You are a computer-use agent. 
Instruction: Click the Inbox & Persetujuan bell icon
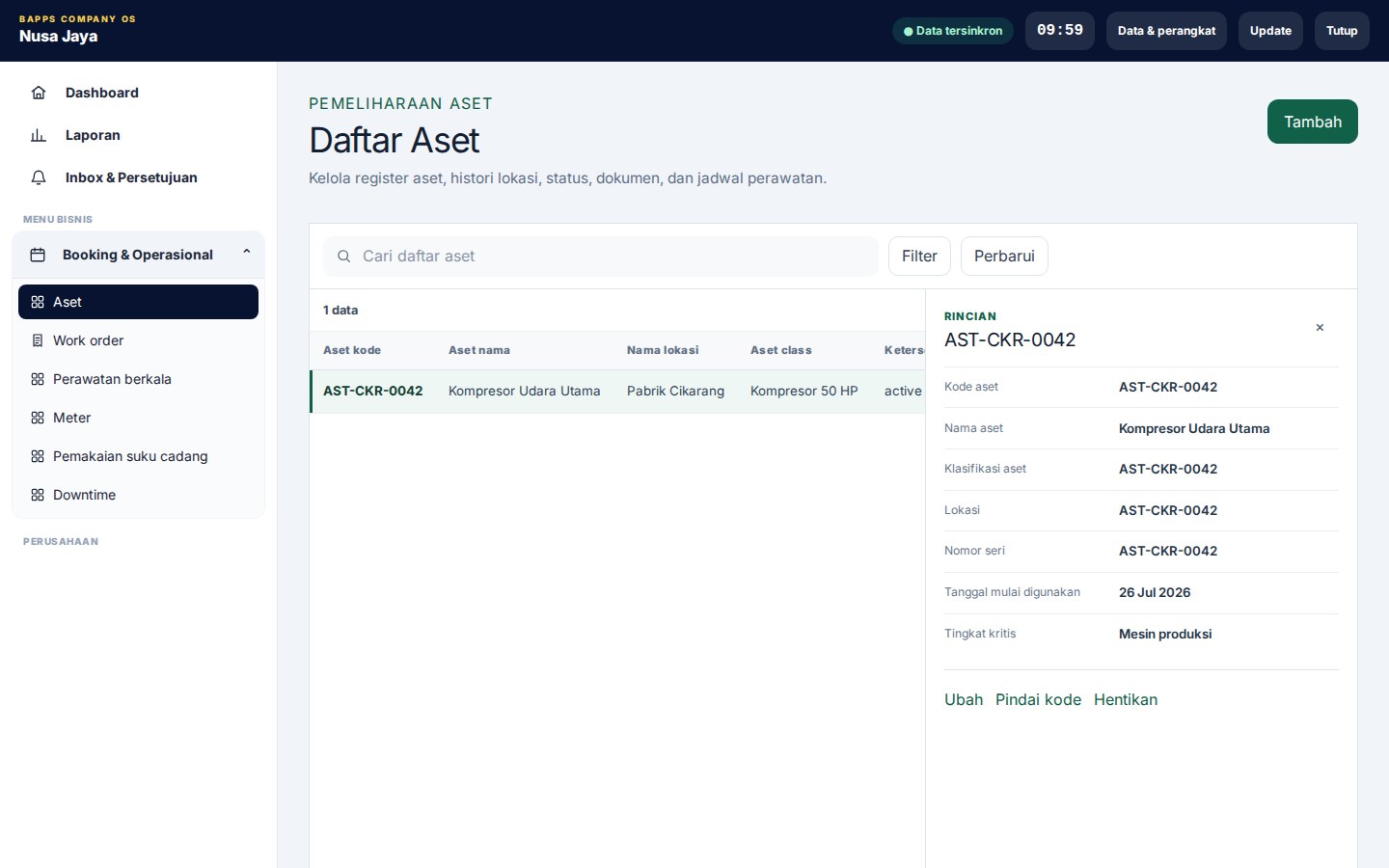point(39,177)
